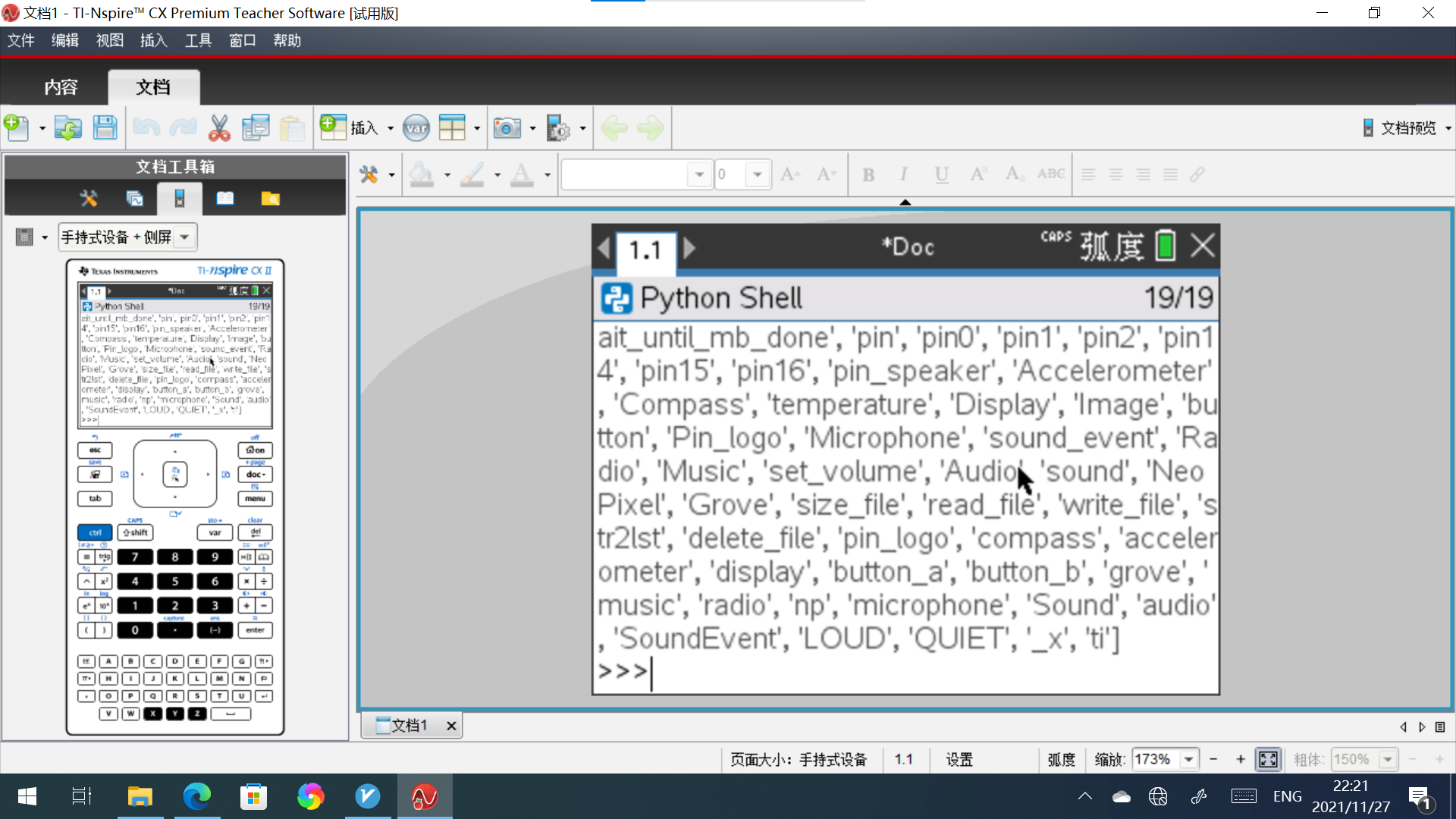This screenshot has height=819, width=1456.
Task: Open Document Tools wrench icon in toolbox
Action: [x=89, y=199]
